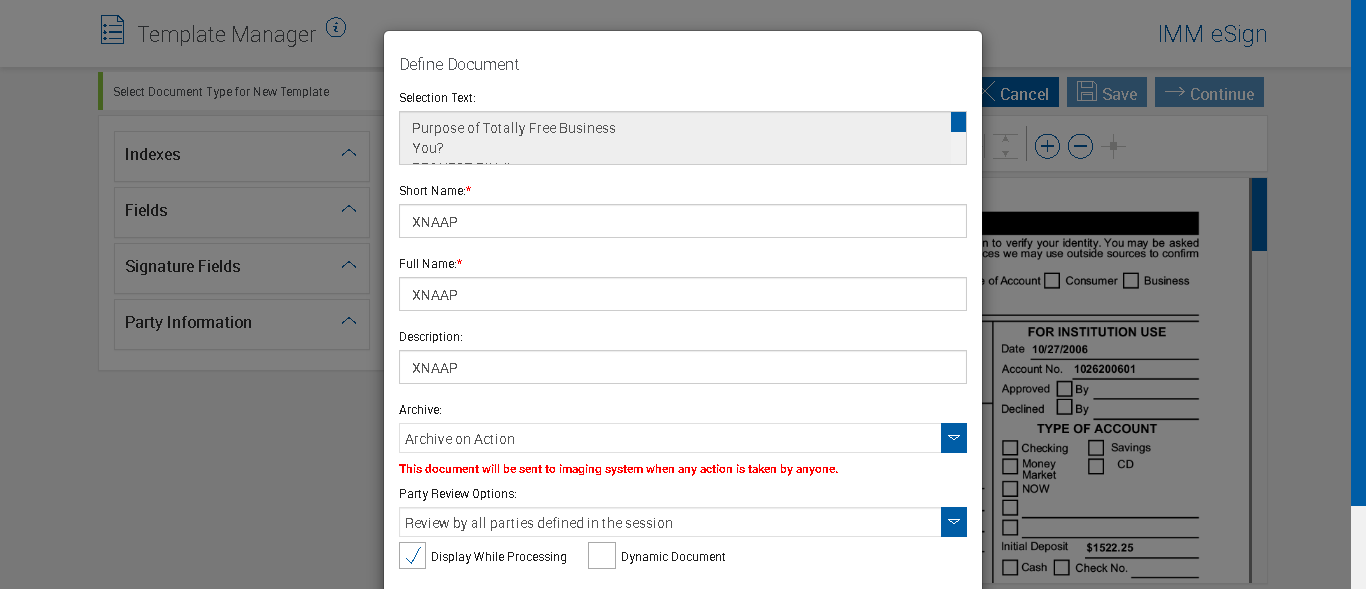The height and width of the screenshot is (589, 1366).
Task: Enable the Dynamic Document checkbox
Action: [x=602, y=556]
